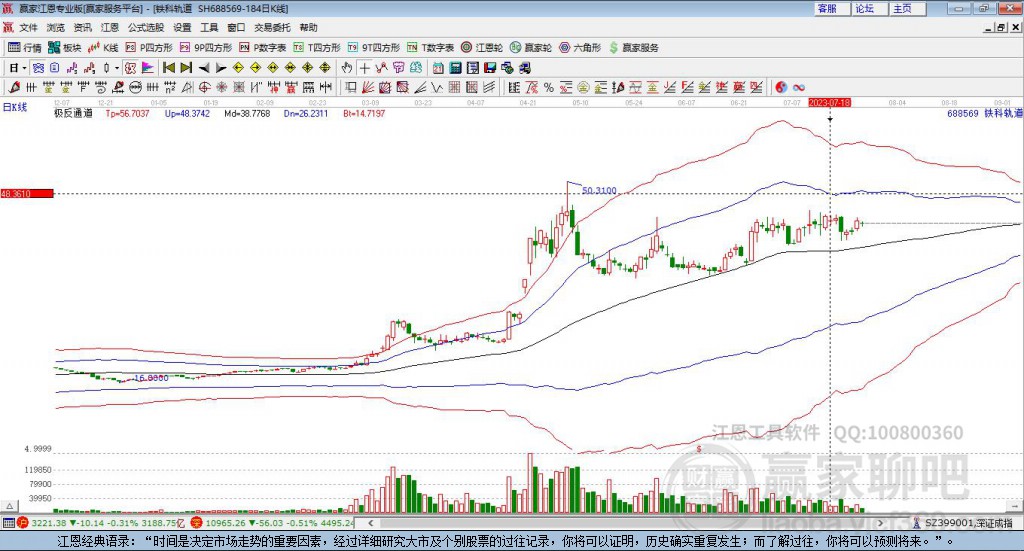Open the calculator icon
Viewport: 1024px width, 551px height.
point(455,68)
